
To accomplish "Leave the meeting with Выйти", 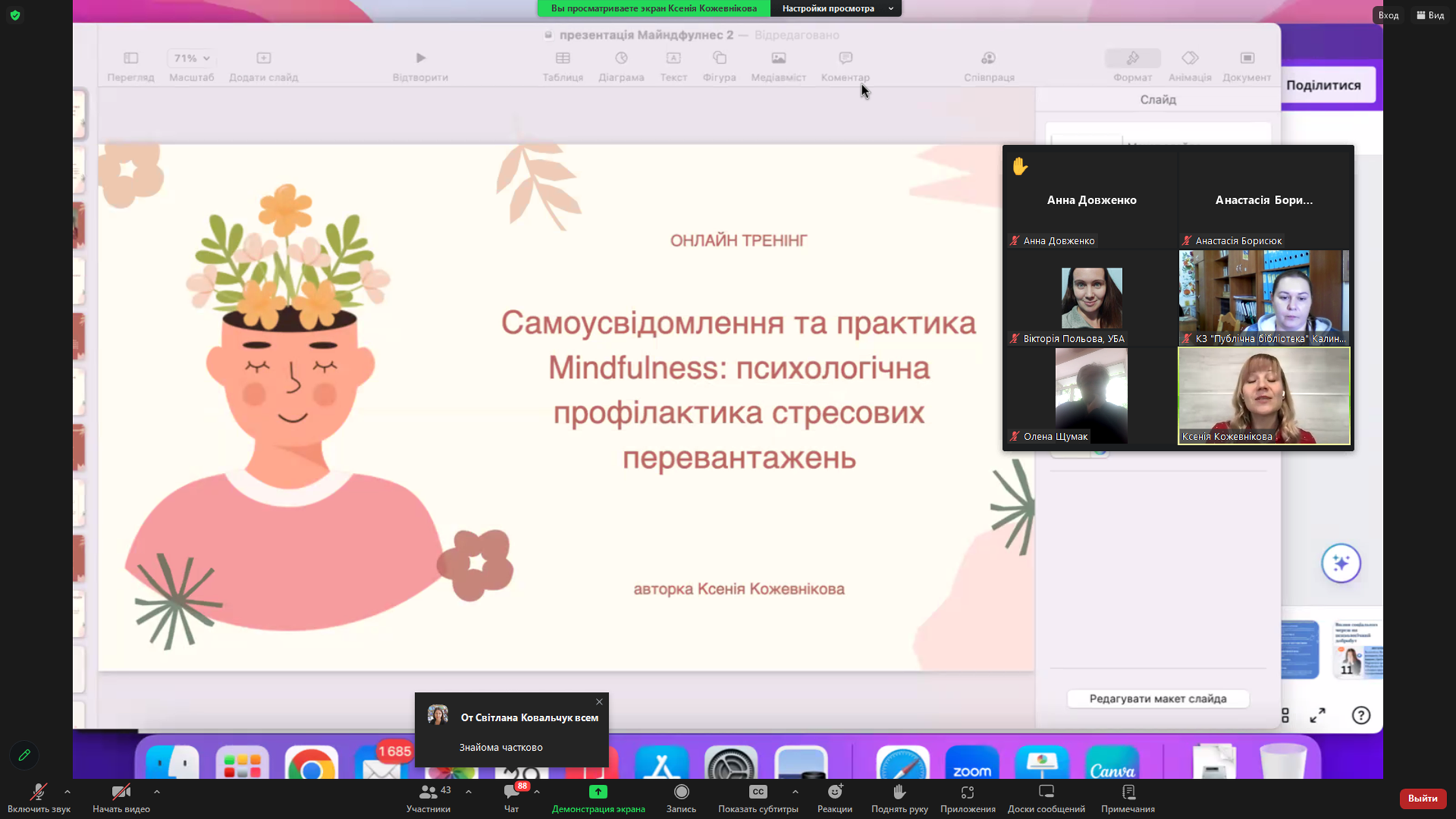I will [x=1423, y=798].
